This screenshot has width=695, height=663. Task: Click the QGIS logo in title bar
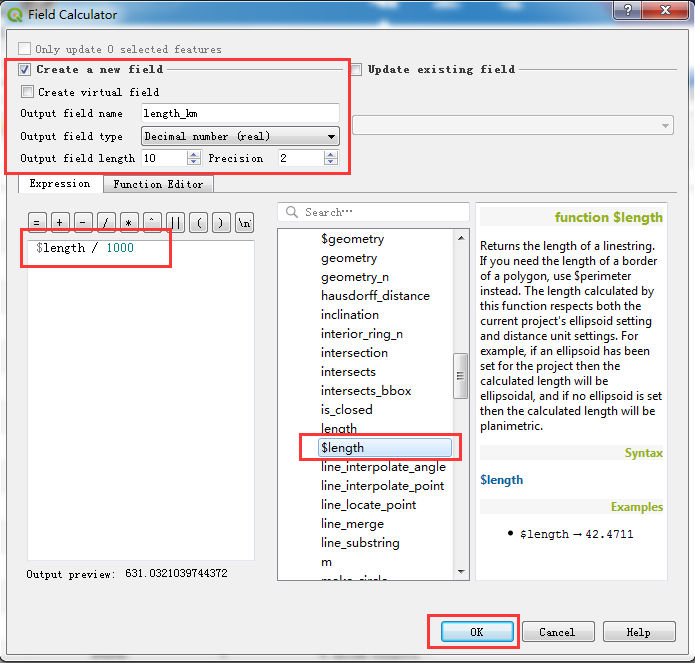[15, 15]
